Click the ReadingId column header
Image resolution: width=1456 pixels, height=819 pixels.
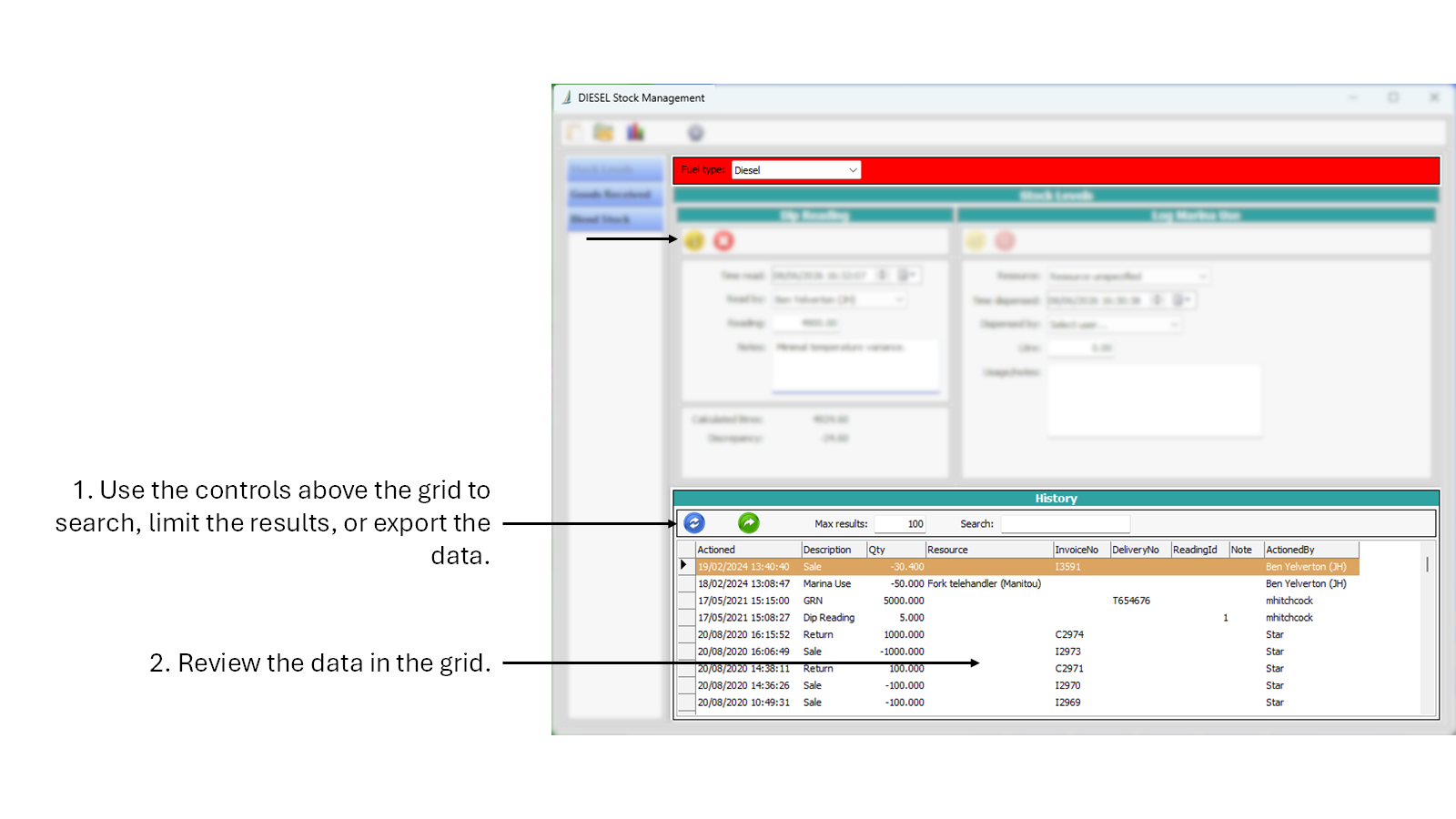coord(1199,550)
